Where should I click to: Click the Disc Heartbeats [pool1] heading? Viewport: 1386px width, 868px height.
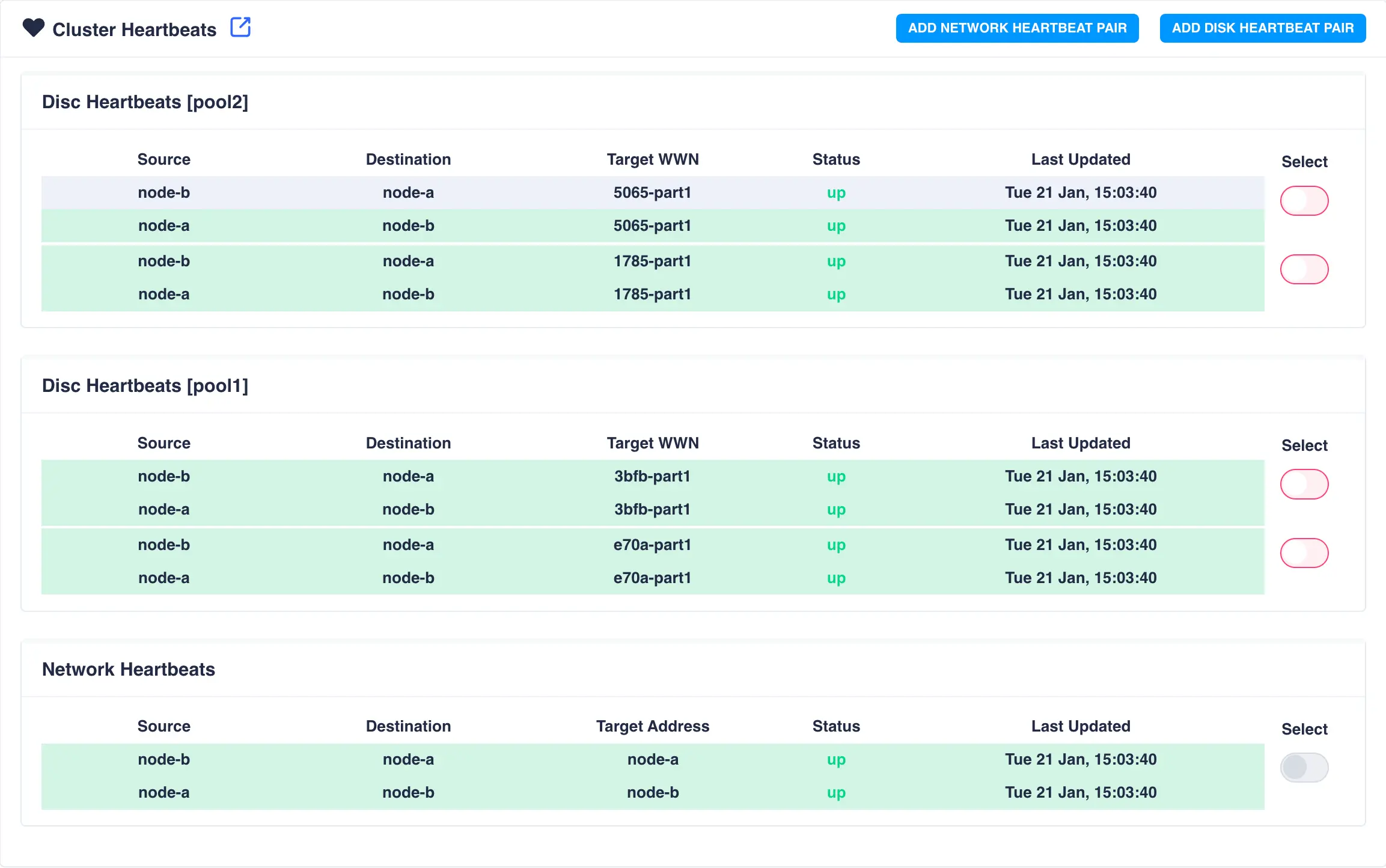[x=145, y=386]
